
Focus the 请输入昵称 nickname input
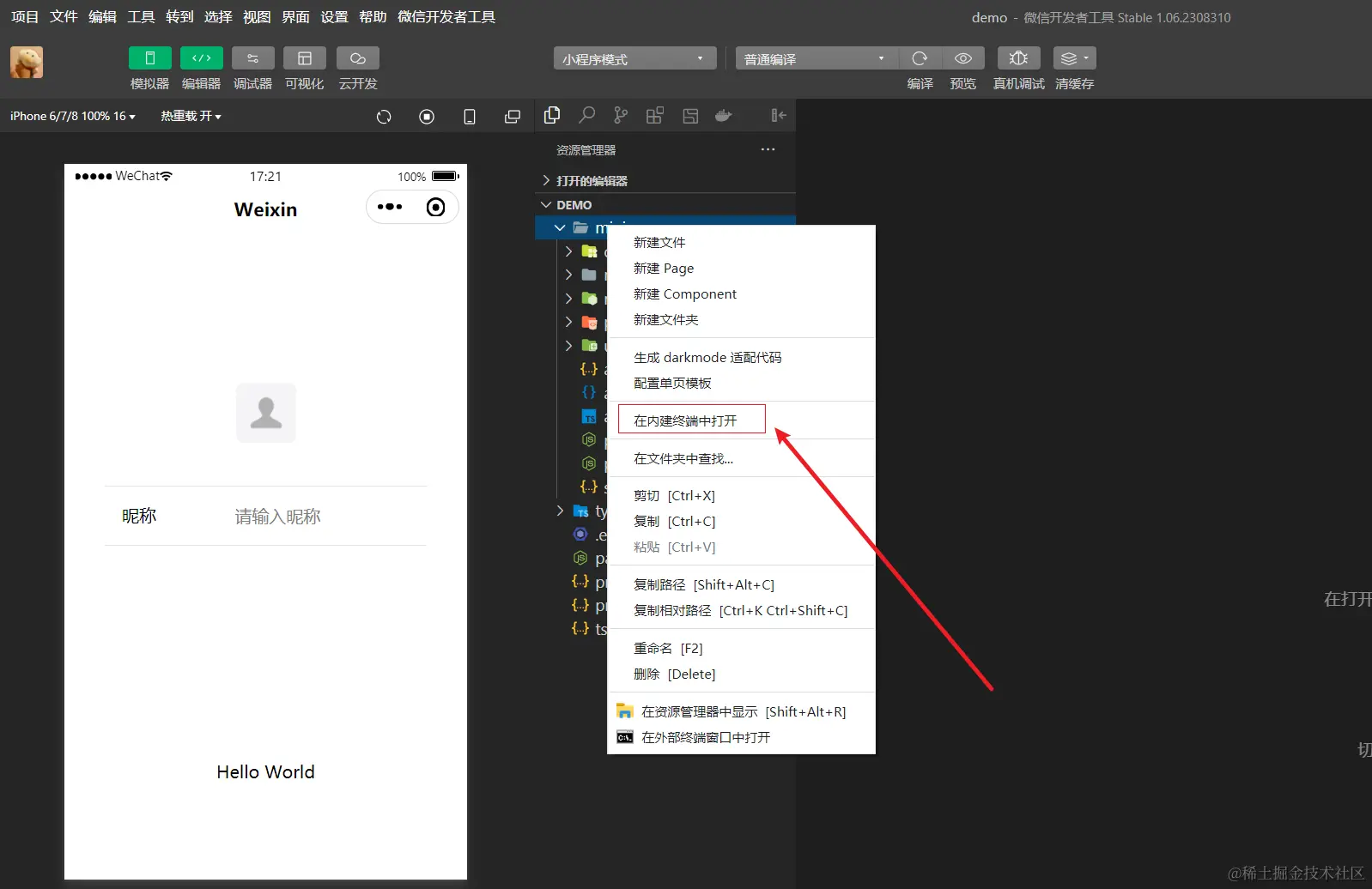[330, 517]
